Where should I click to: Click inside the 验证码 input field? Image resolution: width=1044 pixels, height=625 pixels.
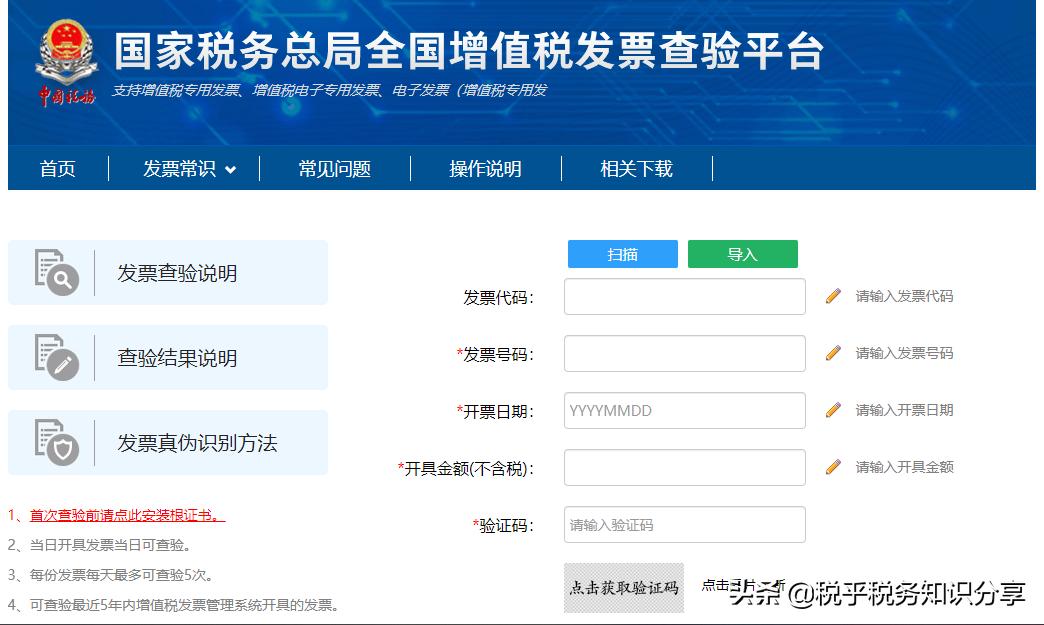[x=684, y=524]
